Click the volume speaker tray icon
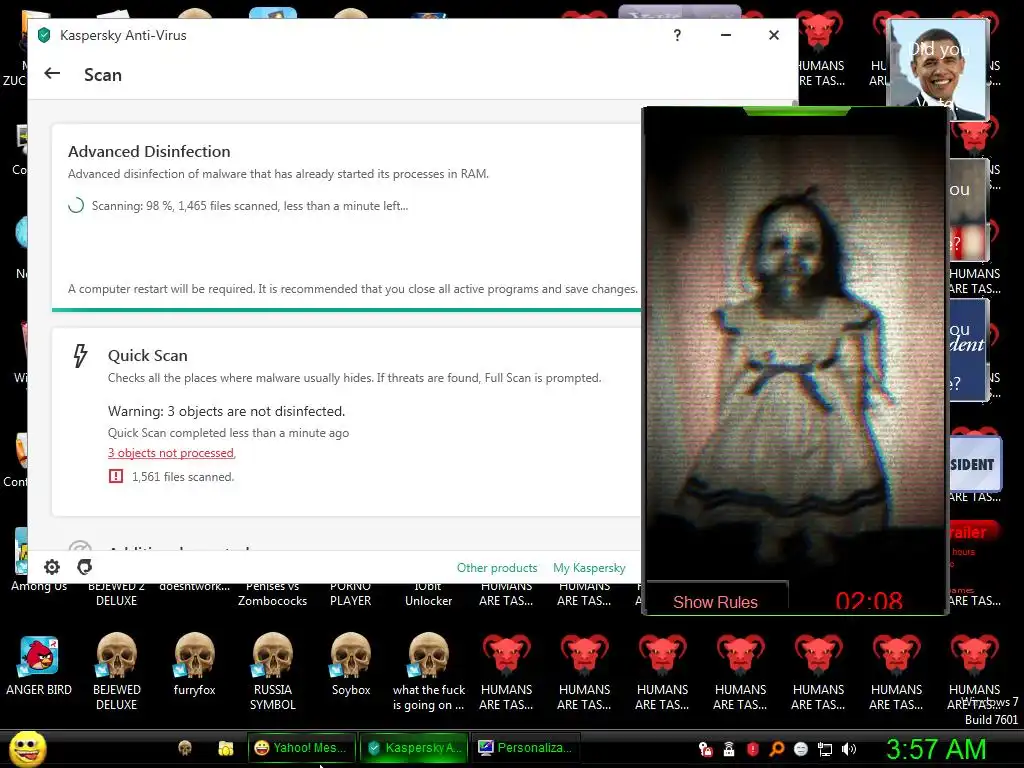Image resolution: width=1024 pixels, height=768 pixels. click(x=849, y=749)
